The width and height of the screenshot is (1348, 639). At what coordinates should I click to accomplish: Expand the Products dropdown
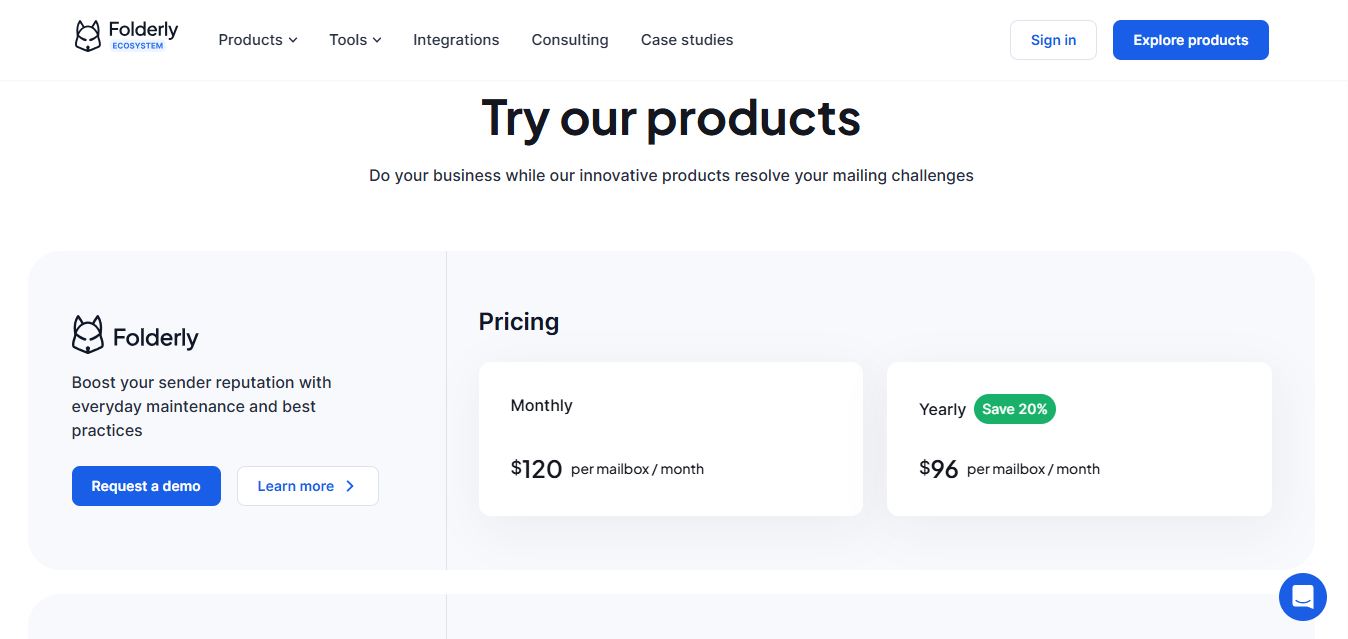coord(257,40)
